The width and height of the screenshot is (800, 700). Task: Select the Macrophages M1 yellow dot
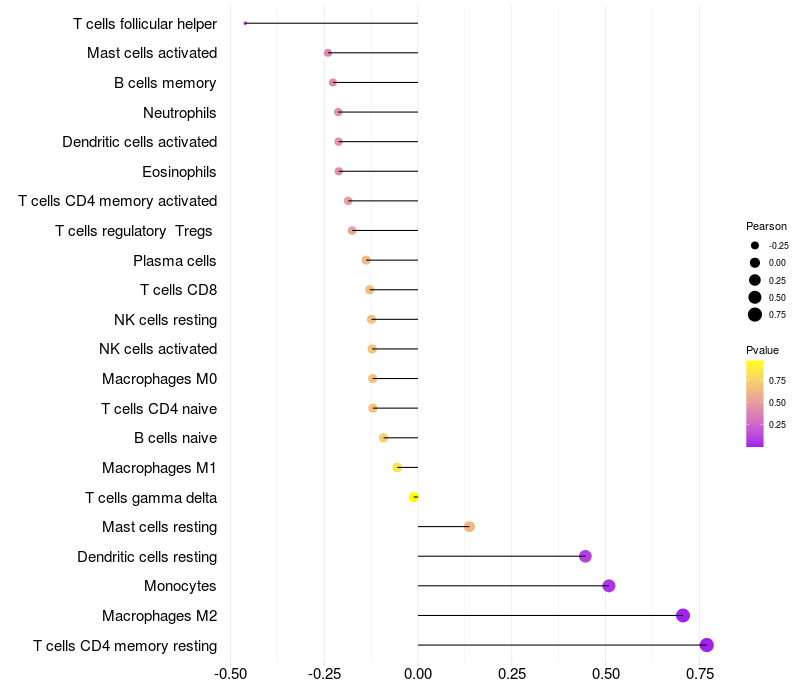397,467
